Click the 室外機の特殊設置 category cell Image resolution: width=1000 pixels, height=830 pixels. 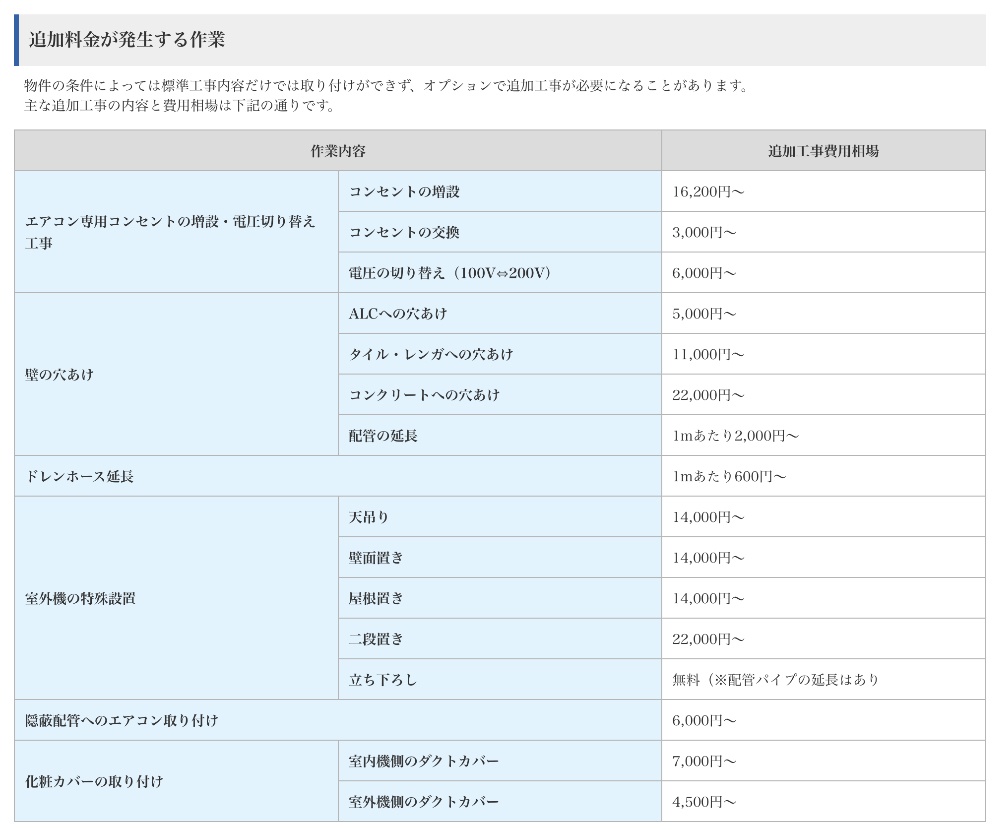80,598
